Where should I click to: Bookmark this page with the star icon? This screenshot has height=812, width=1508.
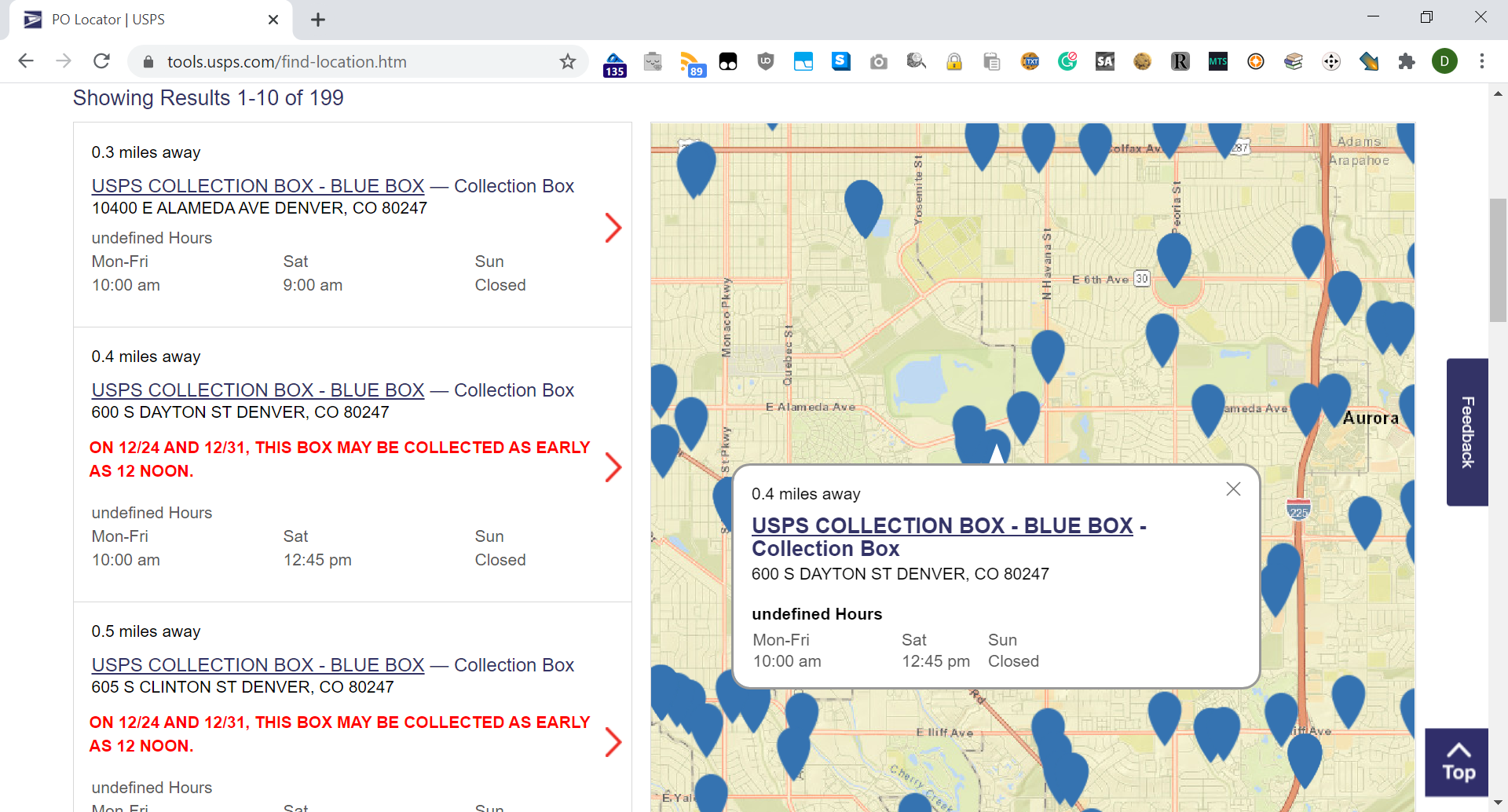[x=568, y=61]
